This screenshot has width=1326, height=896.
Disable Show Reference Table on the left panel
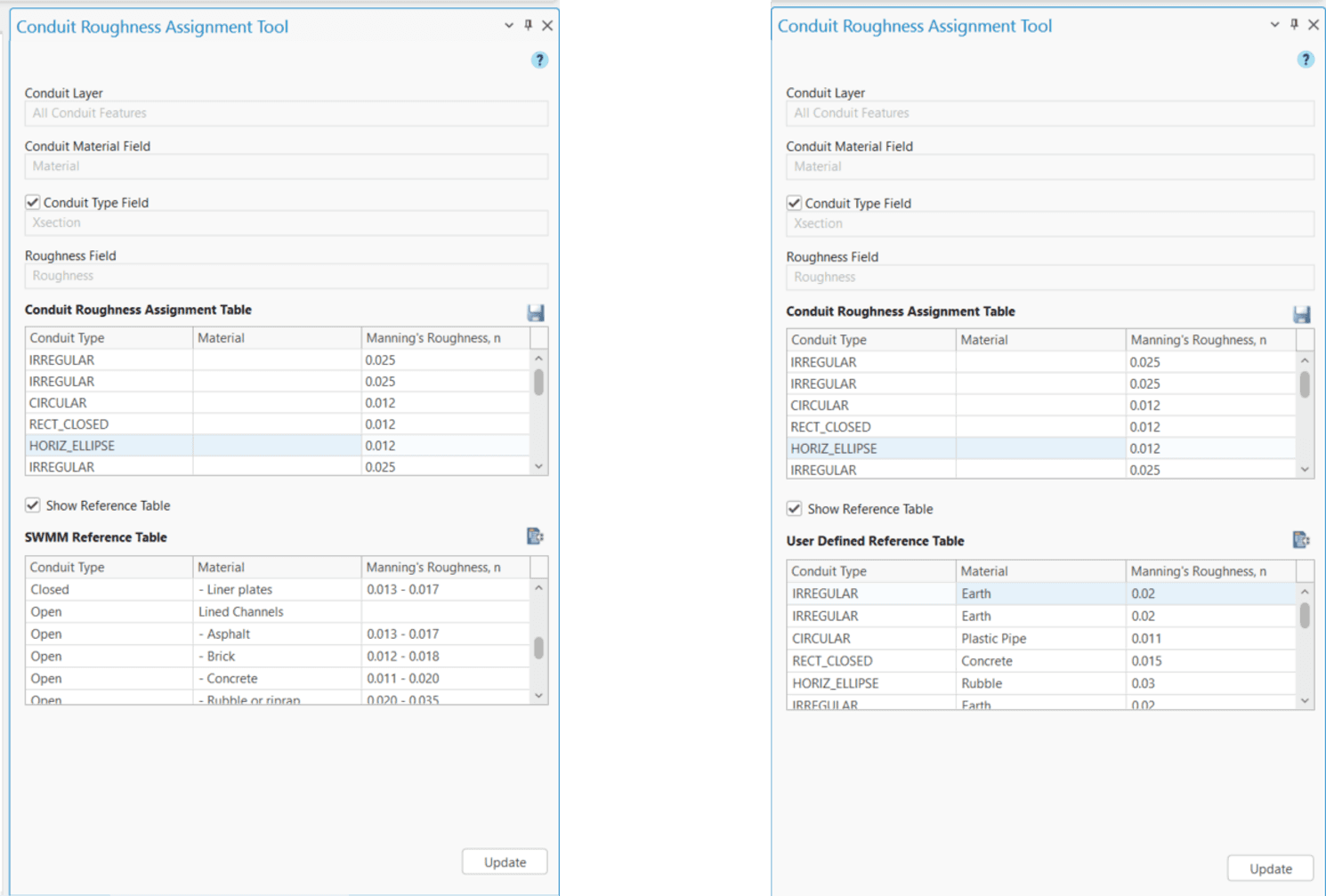tap(32, 505)
